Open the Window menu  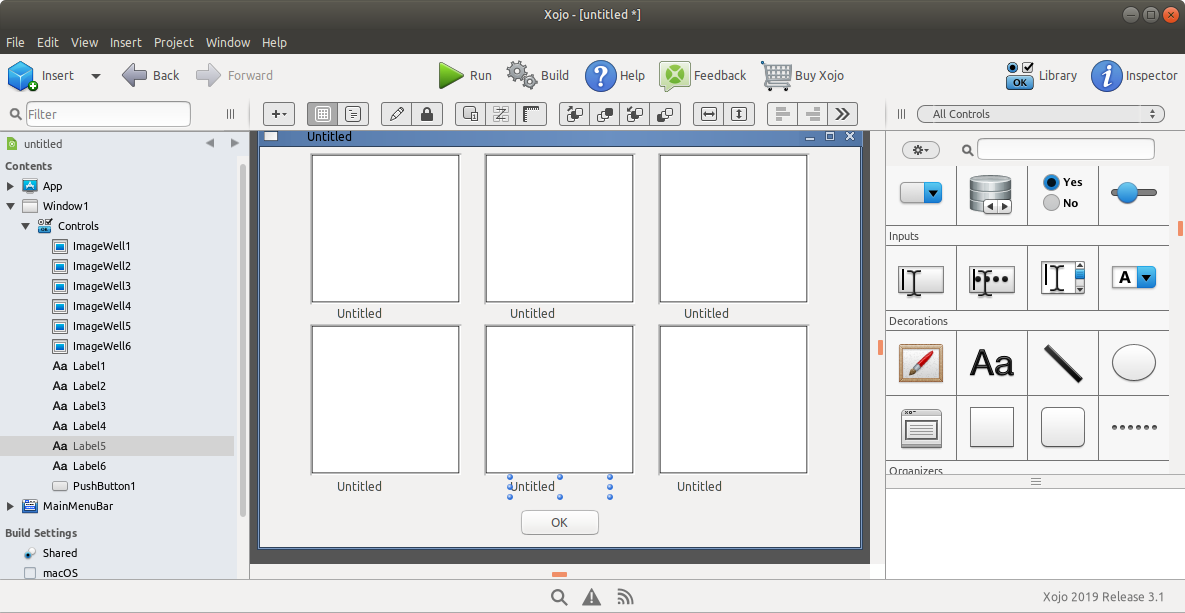click(x=227, y=42)
